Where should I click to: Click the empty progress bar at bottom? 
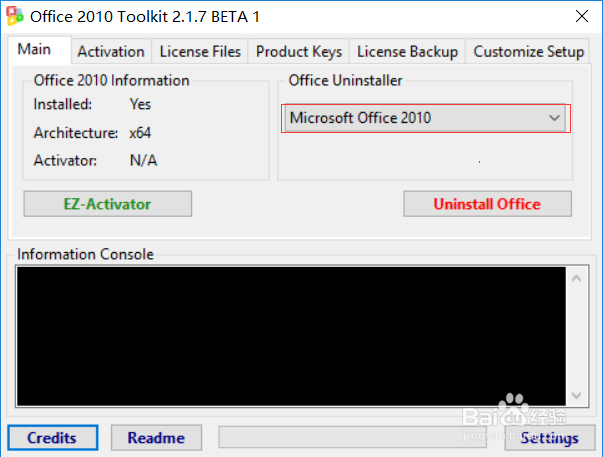click(360, 438)
